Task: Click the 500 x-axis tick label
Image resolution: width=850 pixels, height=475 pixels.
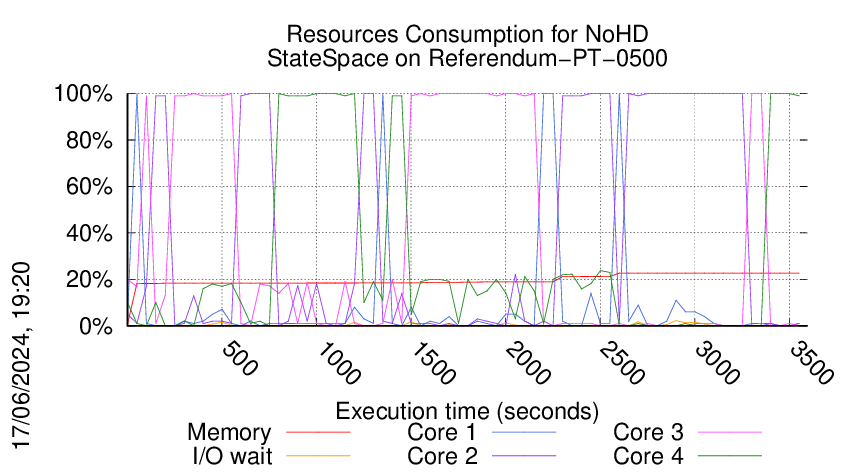Action: pyautogui.click(x=240, y=358)
